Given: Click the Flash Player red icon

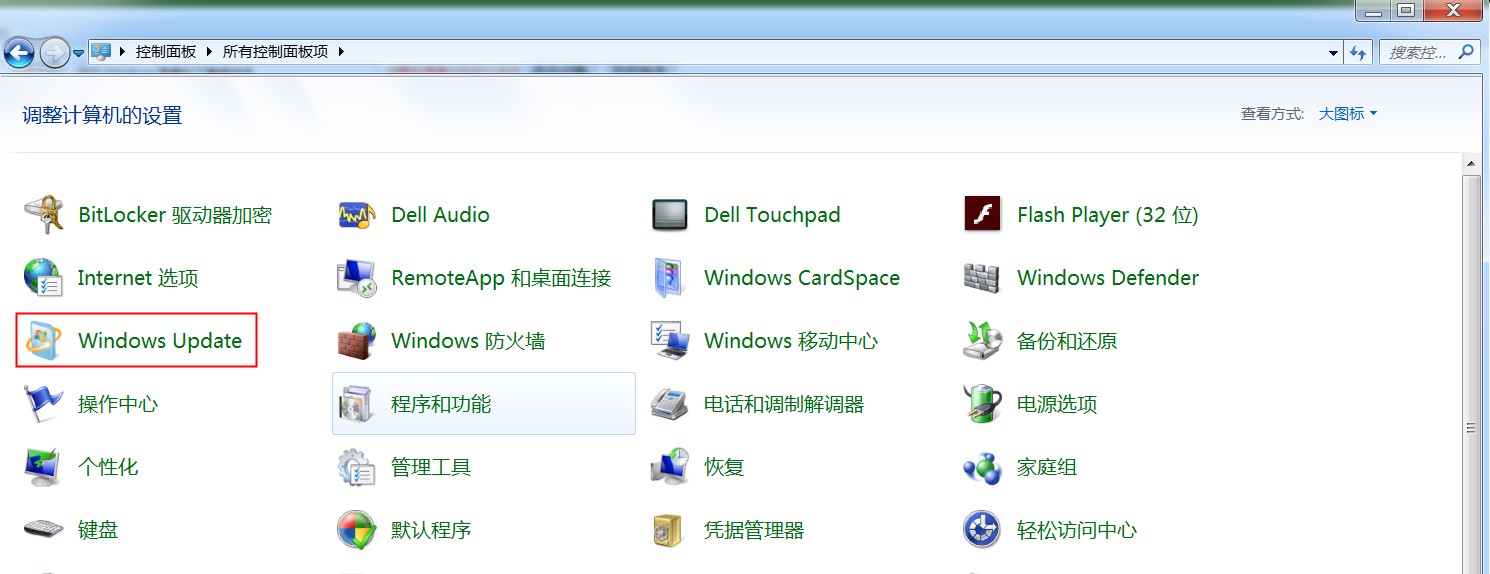Looking at the screenshot, I should click(x=982, y=214).
